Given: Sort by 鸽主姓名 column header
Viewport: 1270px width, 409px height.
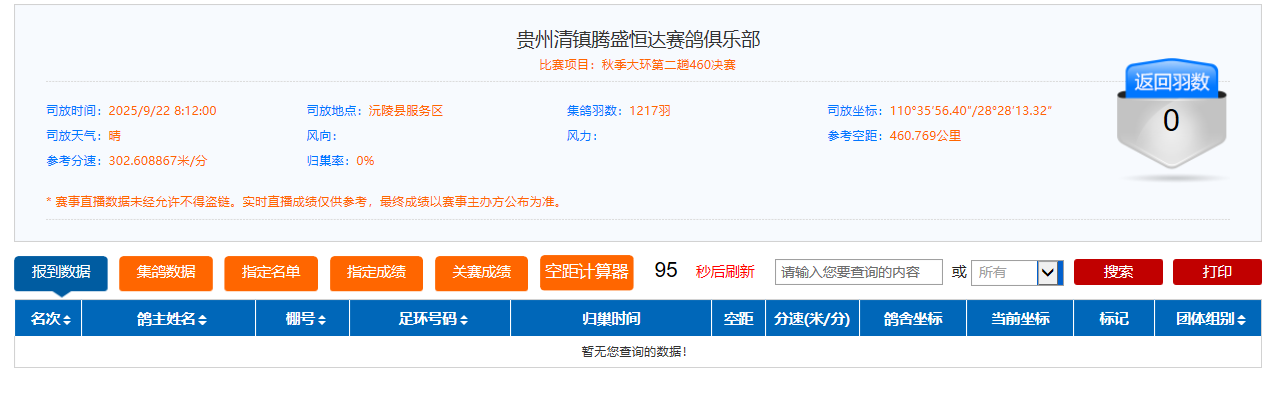Looking at the screenshot, I should pos(171,319).
